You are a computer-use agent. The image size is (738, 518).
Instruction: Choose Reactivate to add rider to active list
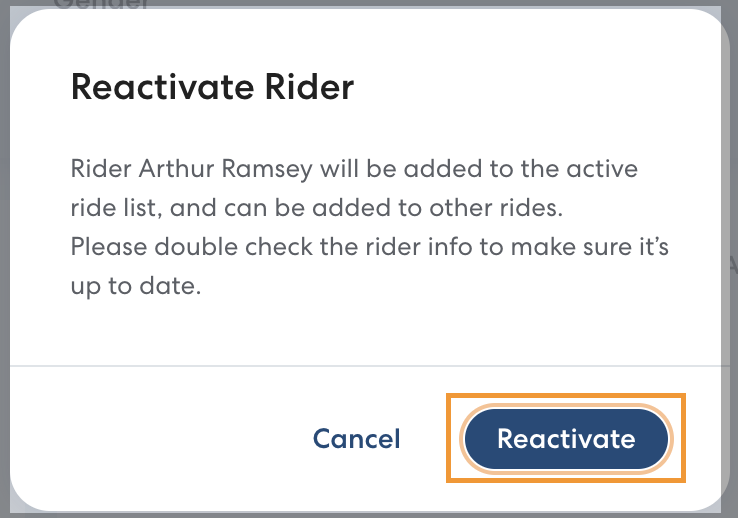point(566,438)
